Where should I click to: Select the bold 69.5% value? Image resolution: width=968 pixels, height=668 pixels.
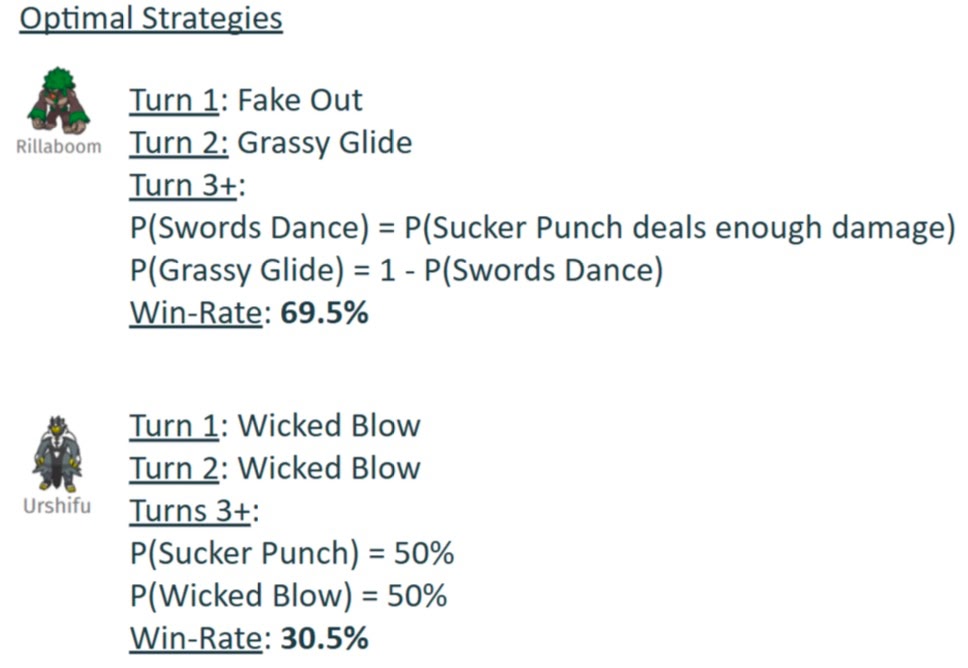[x=325, y=312]
